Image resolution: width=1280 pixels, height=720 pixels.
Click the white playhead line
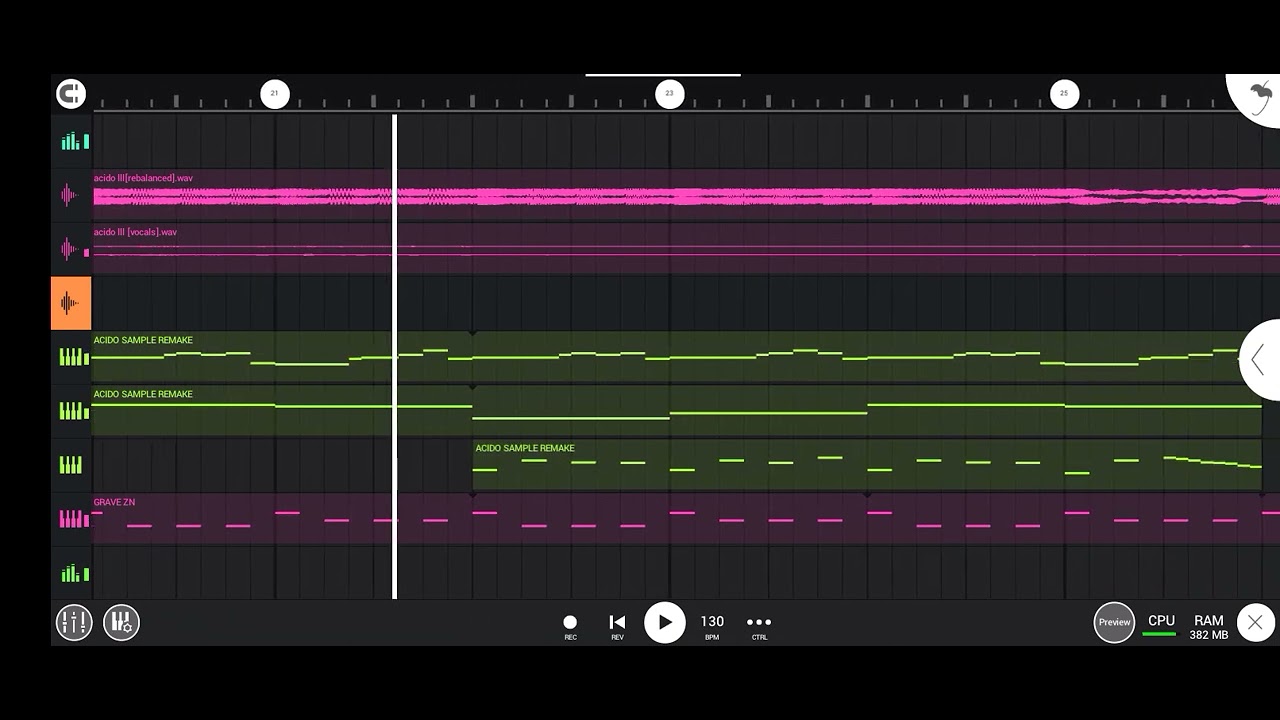(x=395, y=356)
